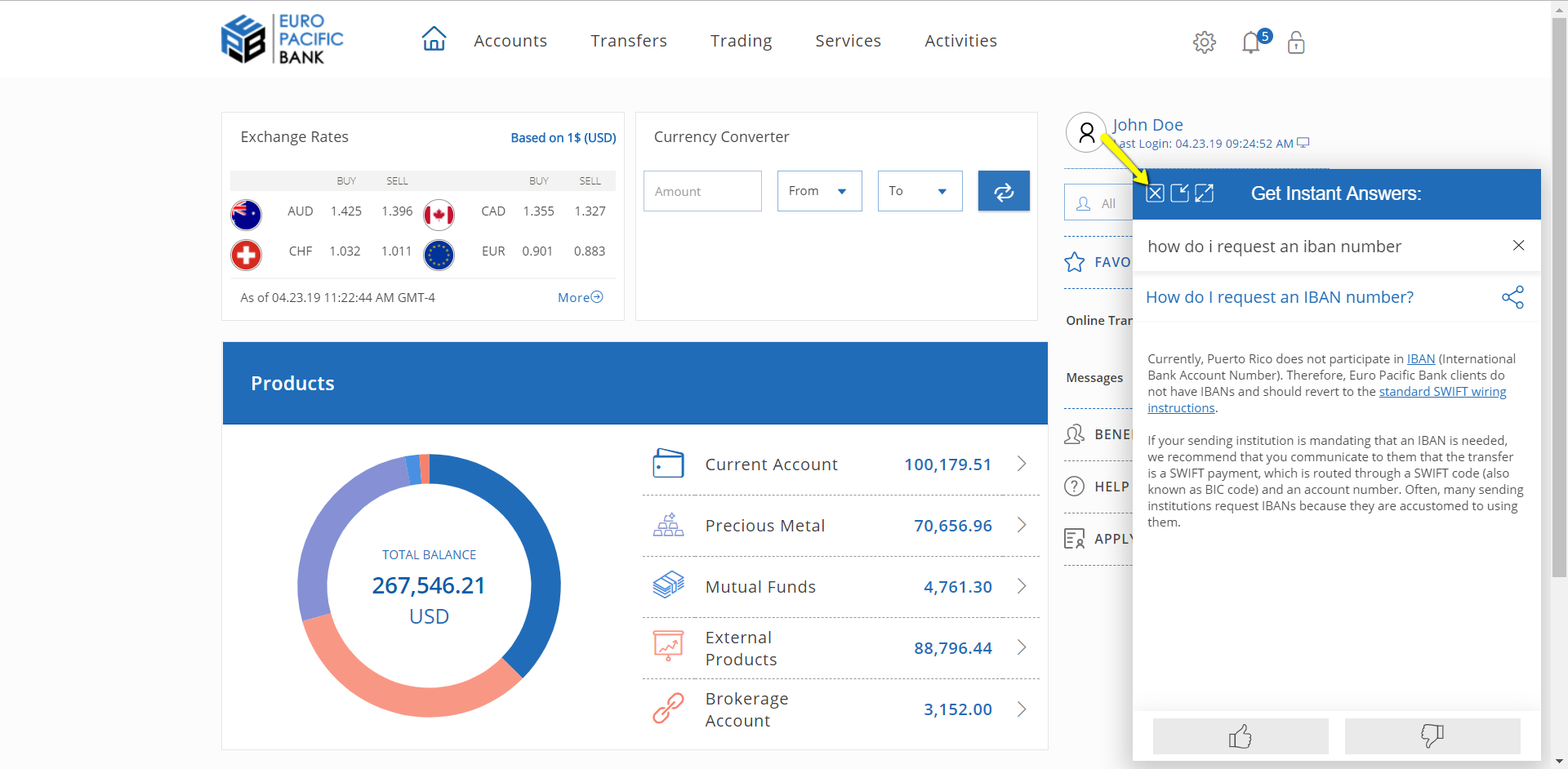
Task: Click Mutual Funds balance 4,761.30
Action: [957, 587]
